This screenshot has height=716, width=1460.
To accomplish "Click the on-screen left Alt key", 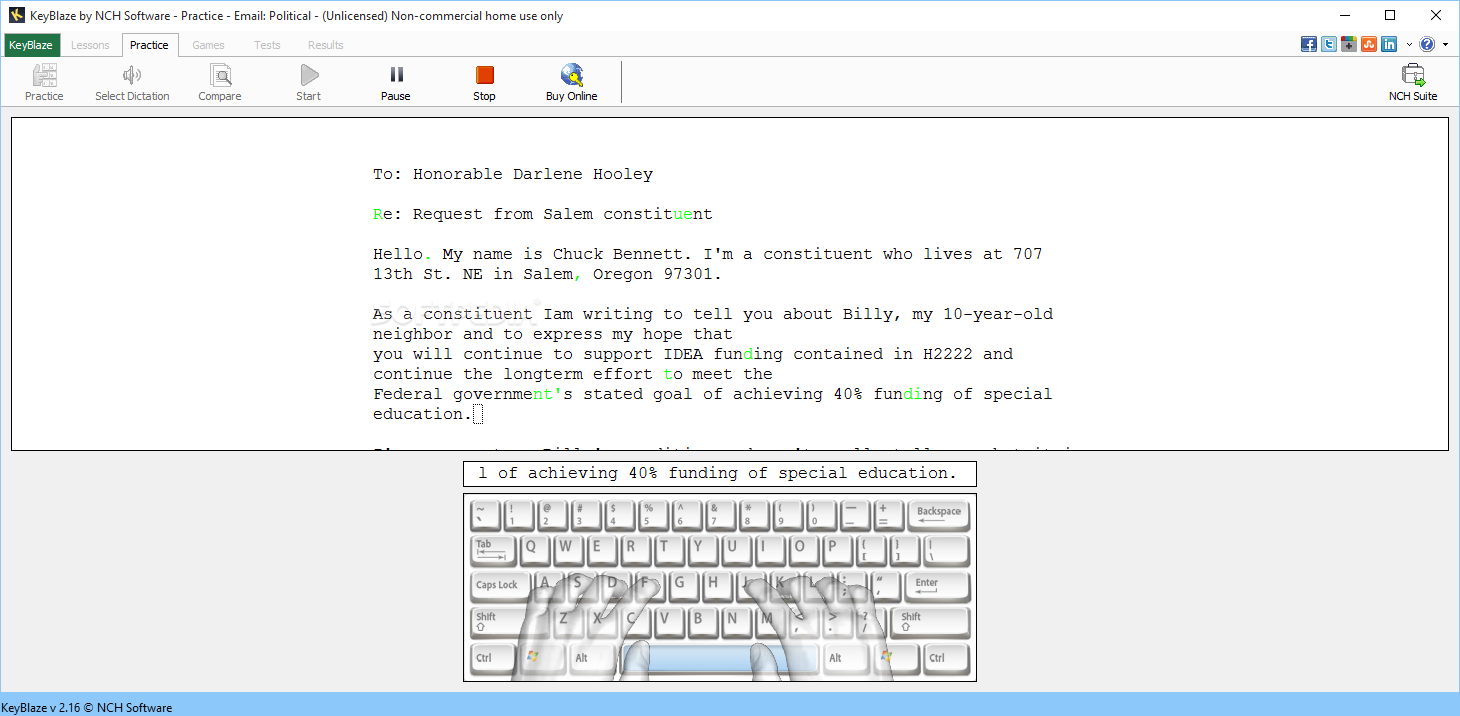I will click(591, 658).
